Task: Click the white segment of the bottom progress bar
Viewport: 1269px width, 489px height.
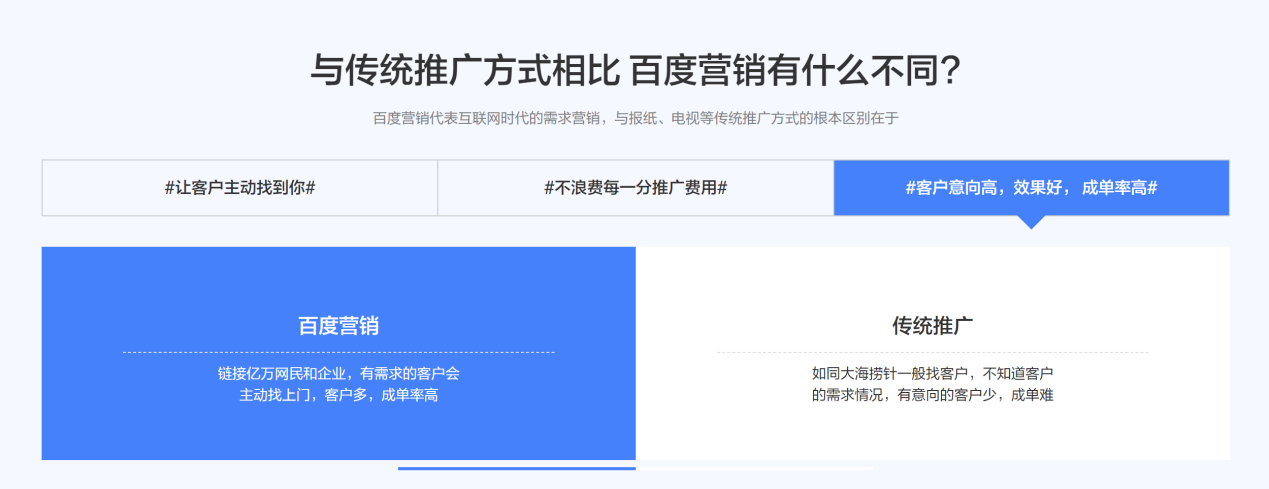Action: pyautogui.click(x=755, y=468)
